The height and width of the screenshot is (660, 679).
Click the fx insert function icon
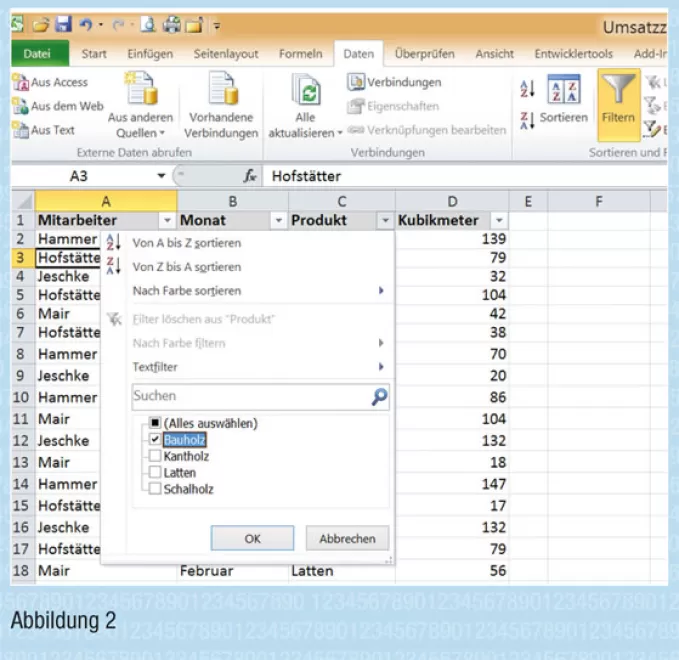tap(250, 176)
